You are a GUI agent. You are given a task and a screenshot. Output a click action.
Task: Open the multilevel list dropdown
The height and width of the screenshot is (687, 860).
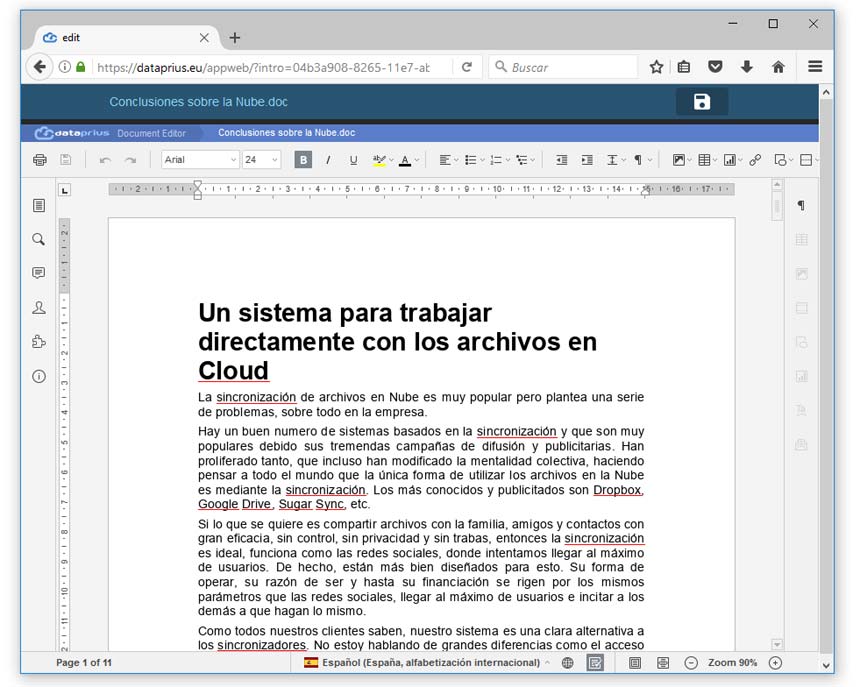(525, 160)
